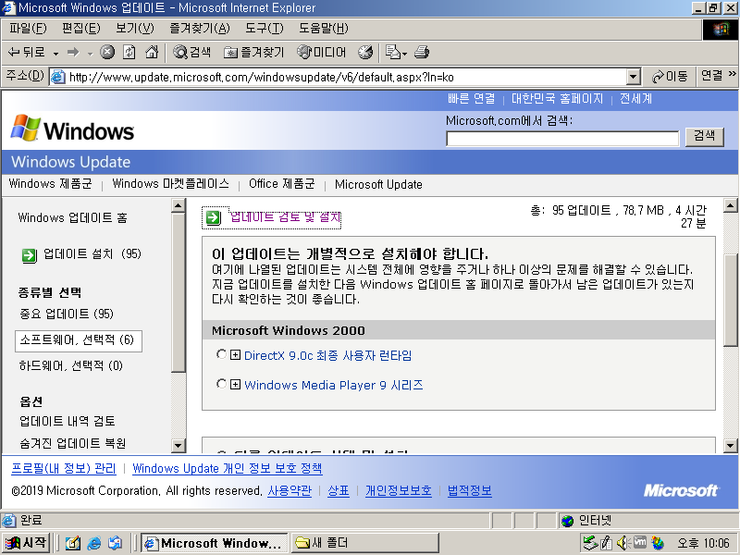Open Windows Update 개인 정보 보호 정책 link
Viewport: 740px width, 555px height.
[x=227, y=468]
